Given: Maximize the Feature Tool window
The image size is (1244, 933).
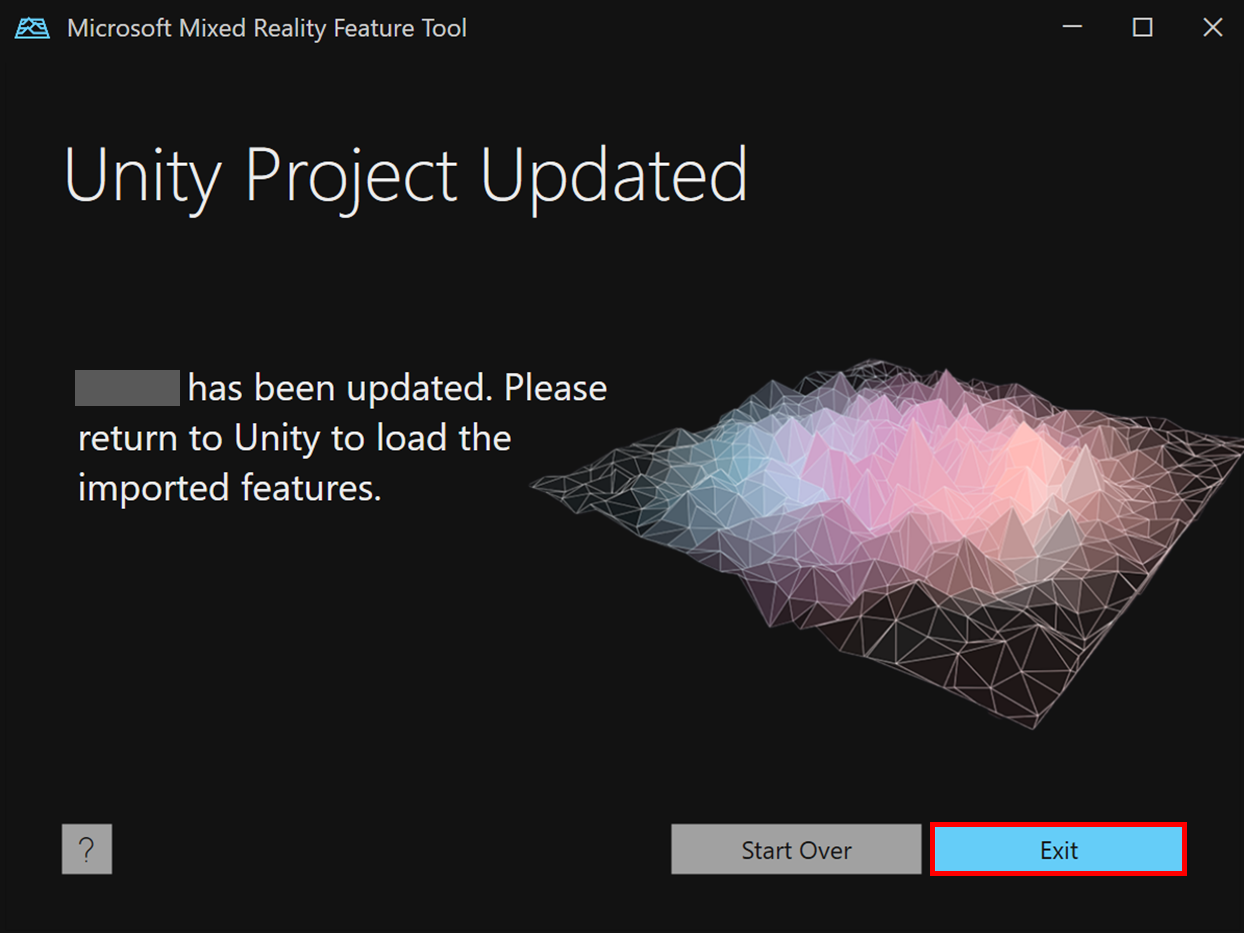Looking at the screenshot, I should click(1142, 28).
